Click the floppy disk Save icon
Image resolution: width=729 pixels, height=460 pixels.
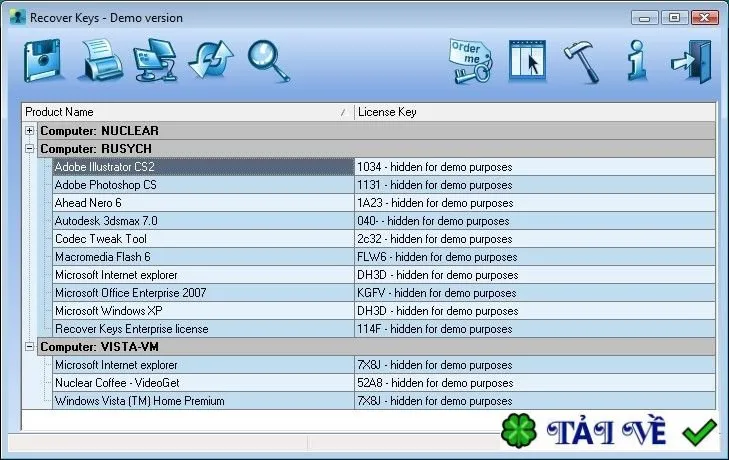tap(42, 60)
